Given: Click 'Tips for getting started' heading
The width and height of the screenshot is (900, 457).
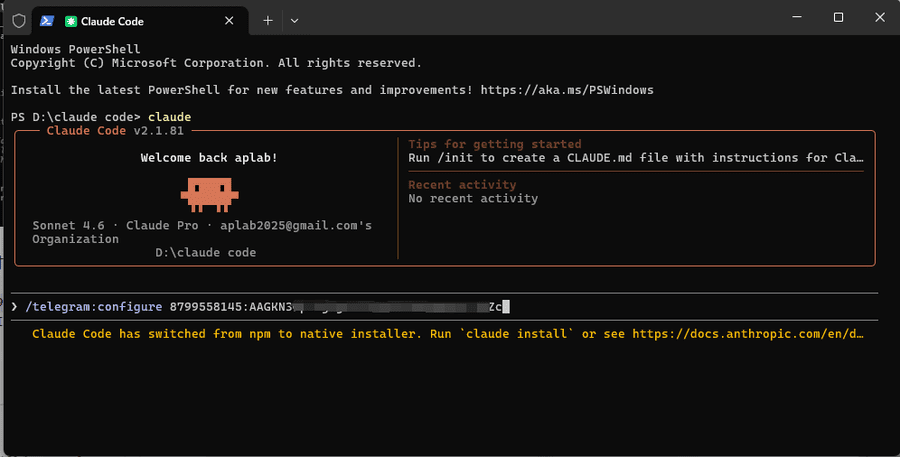Looking at the screenshot, I should pos(495,144).
